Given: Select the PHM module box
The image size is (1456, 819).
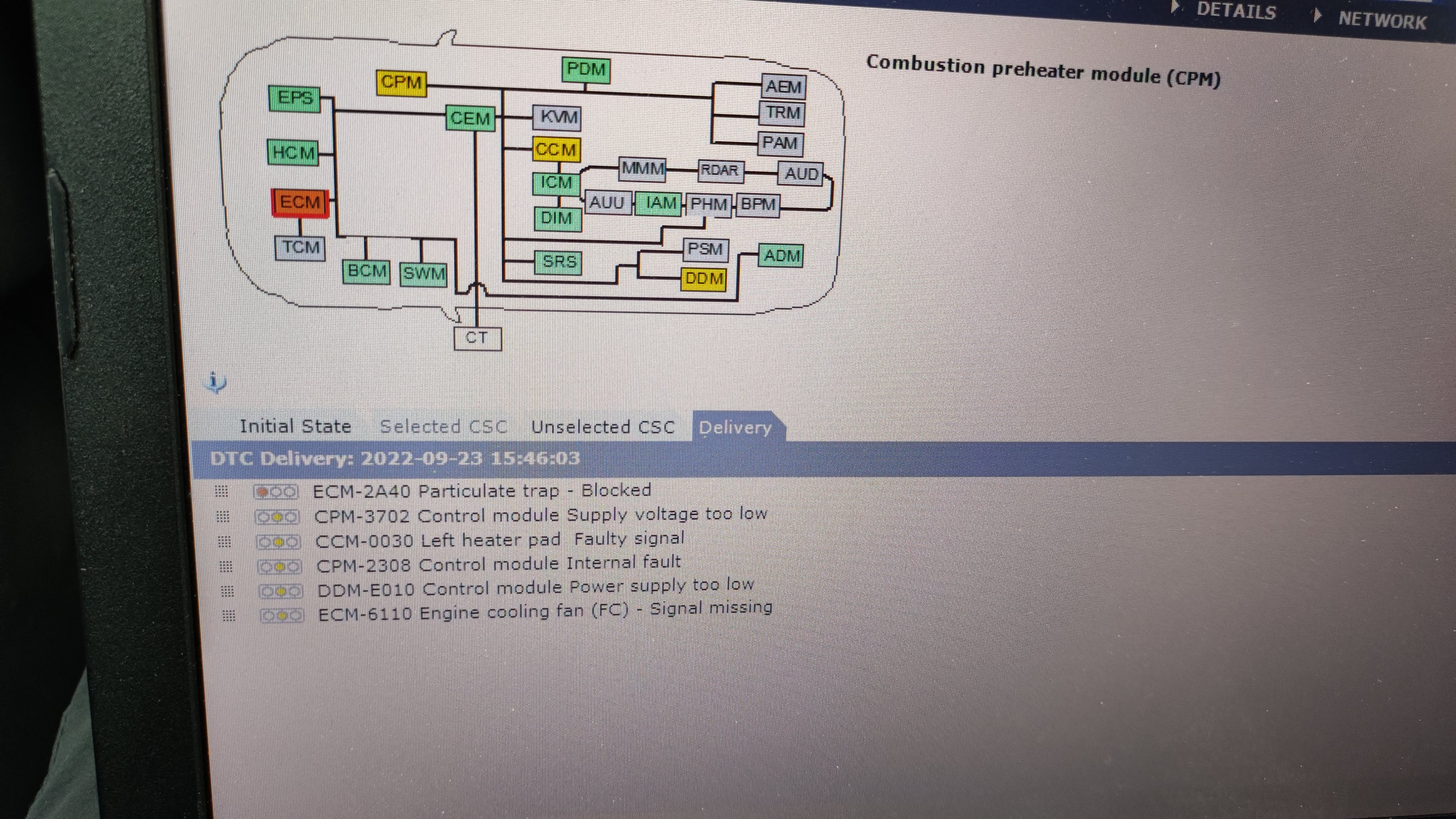Looking at the screenshot, I should click(709, 205).
